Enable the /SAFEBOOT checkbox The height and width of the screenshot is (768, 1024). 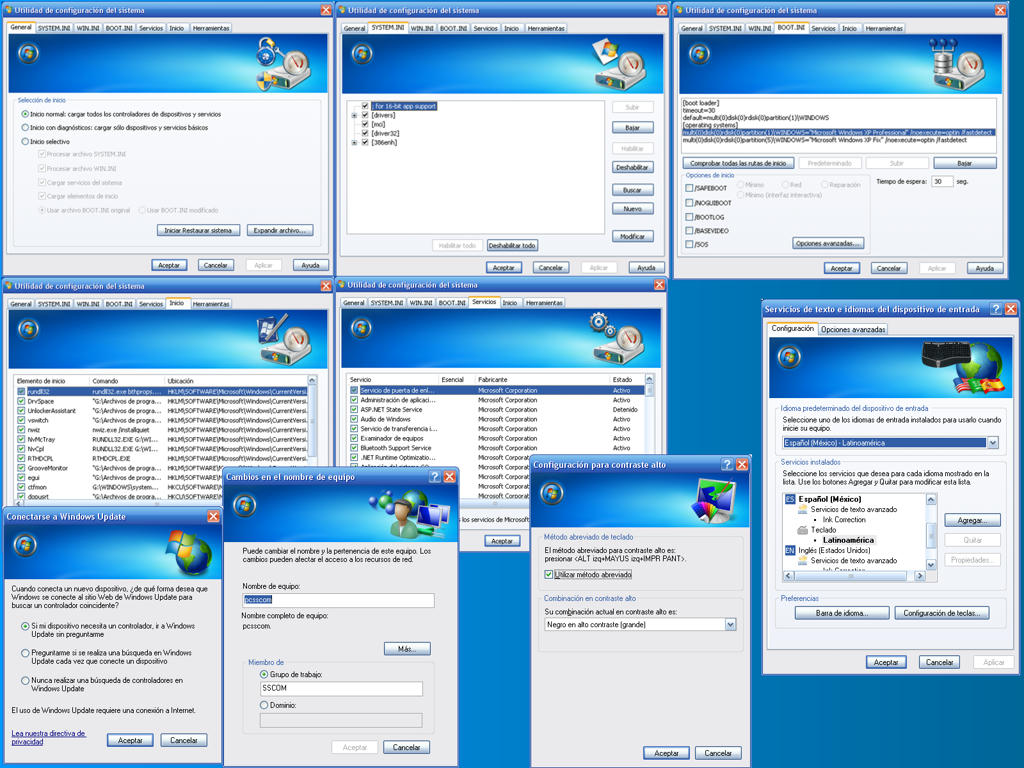click(x=689, y=188)
